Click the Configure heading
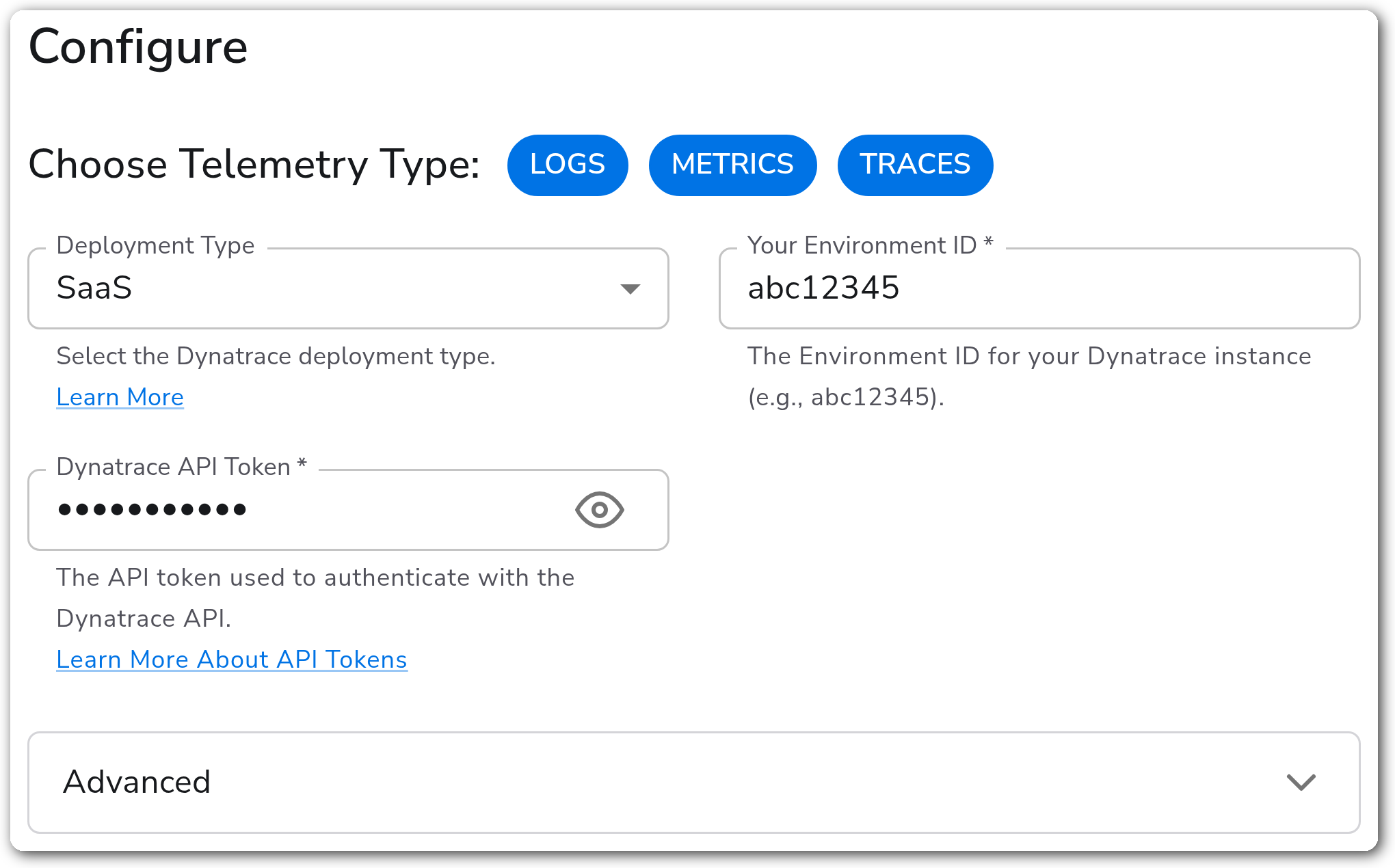 pos(138,48)
